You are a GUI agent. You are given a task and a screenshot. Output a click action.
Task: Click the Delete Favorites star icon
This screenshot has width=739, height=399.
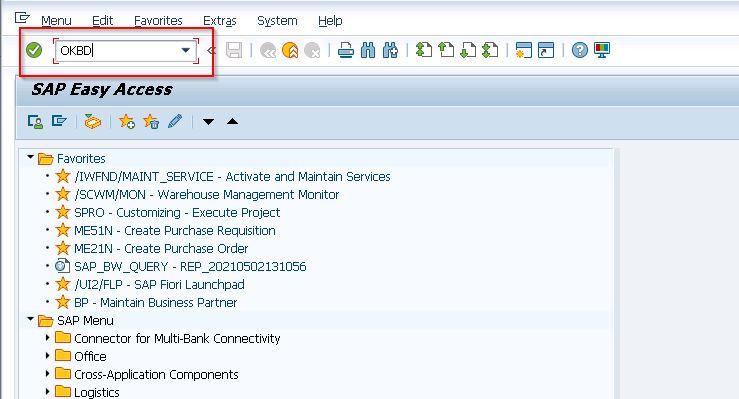[151, 122]
